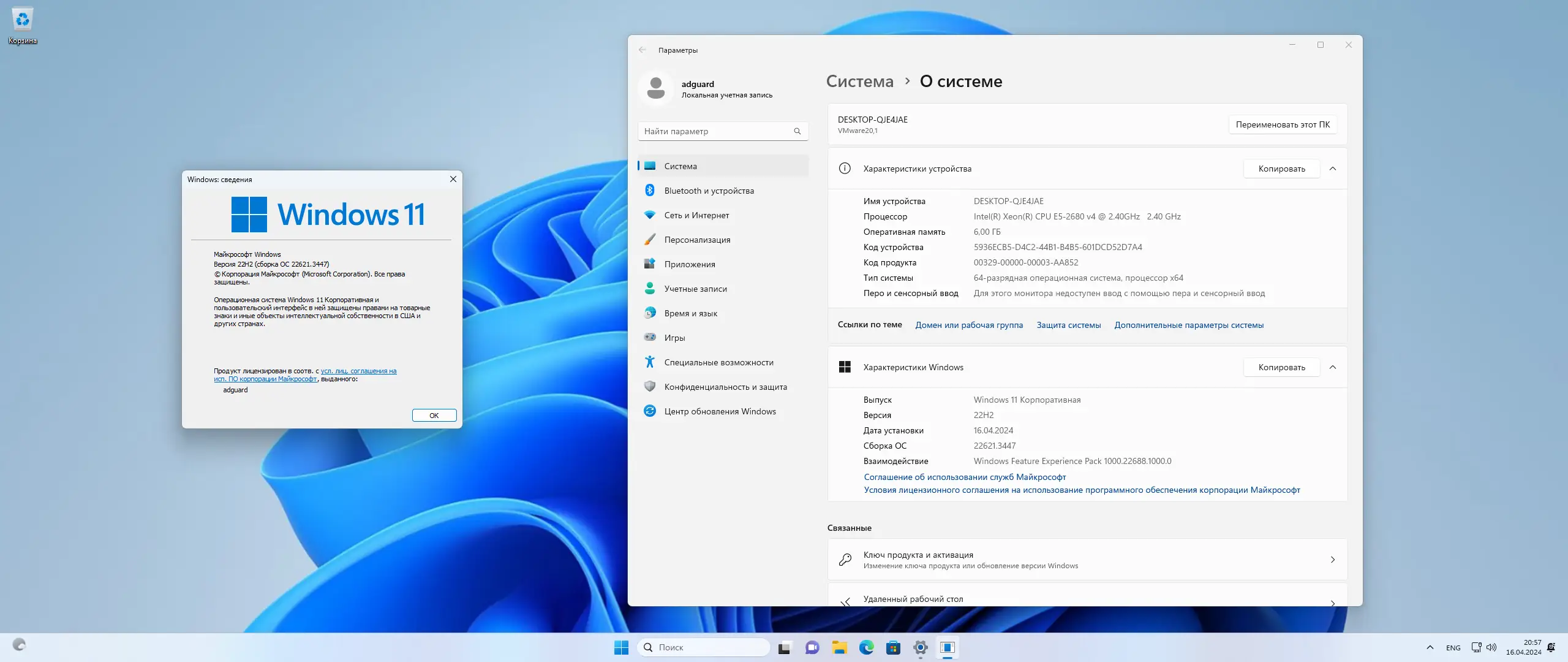Click the Игры gamepad icon
The height and width of the screenshot is (662, 1568).
point(650,337)
